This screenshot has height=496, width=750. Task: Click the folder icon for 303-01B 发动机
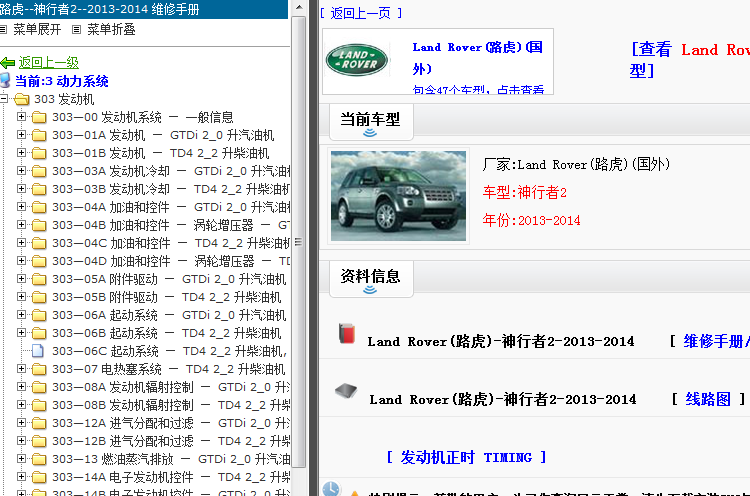tap(39, 153)
